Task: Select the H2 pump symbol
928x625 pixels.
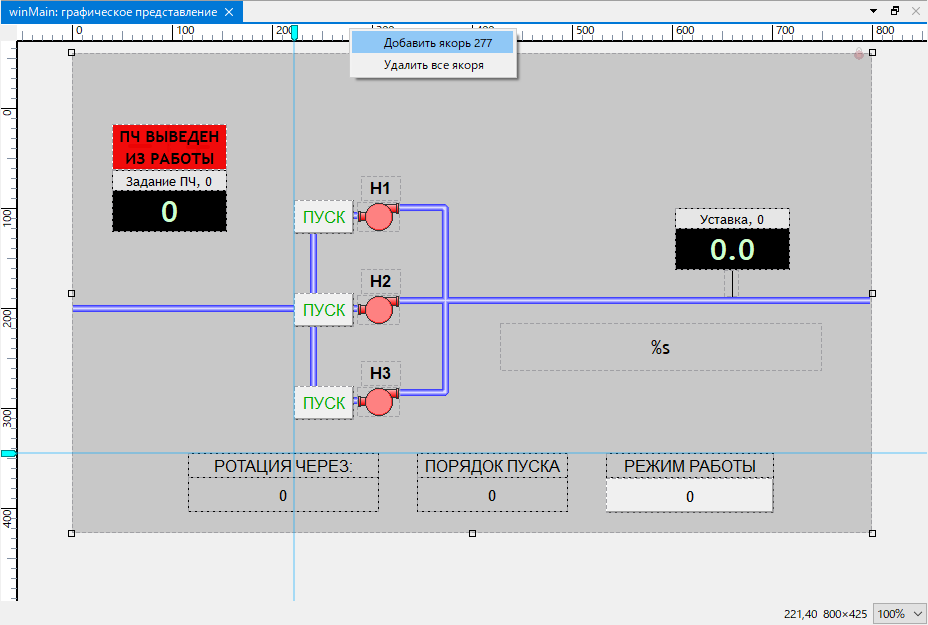Action: 379,310
